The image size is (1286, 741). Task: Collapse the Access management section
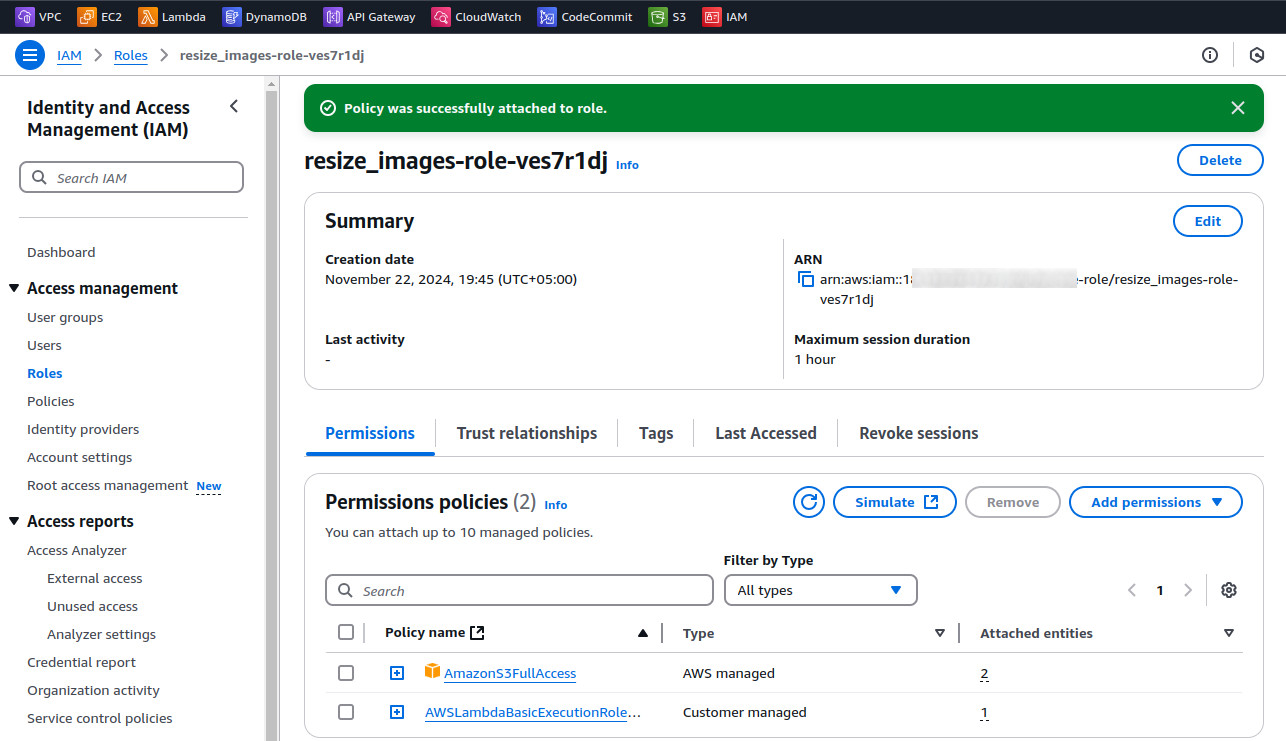(14, 288)
